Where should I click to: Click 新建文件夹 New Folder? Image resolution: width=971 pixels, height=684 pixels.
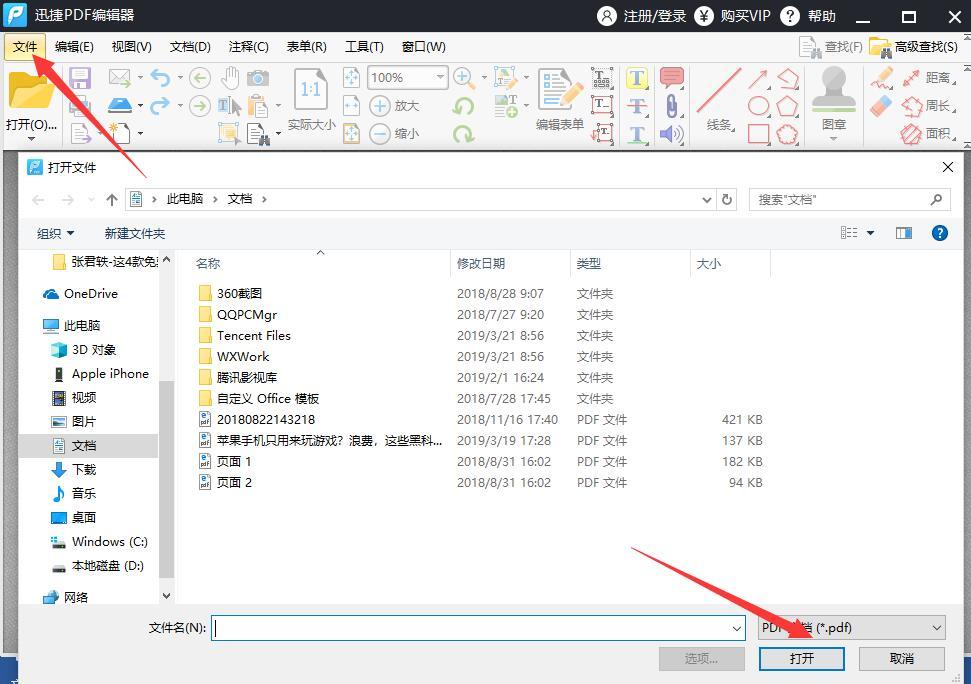click(x=134, y=233)
